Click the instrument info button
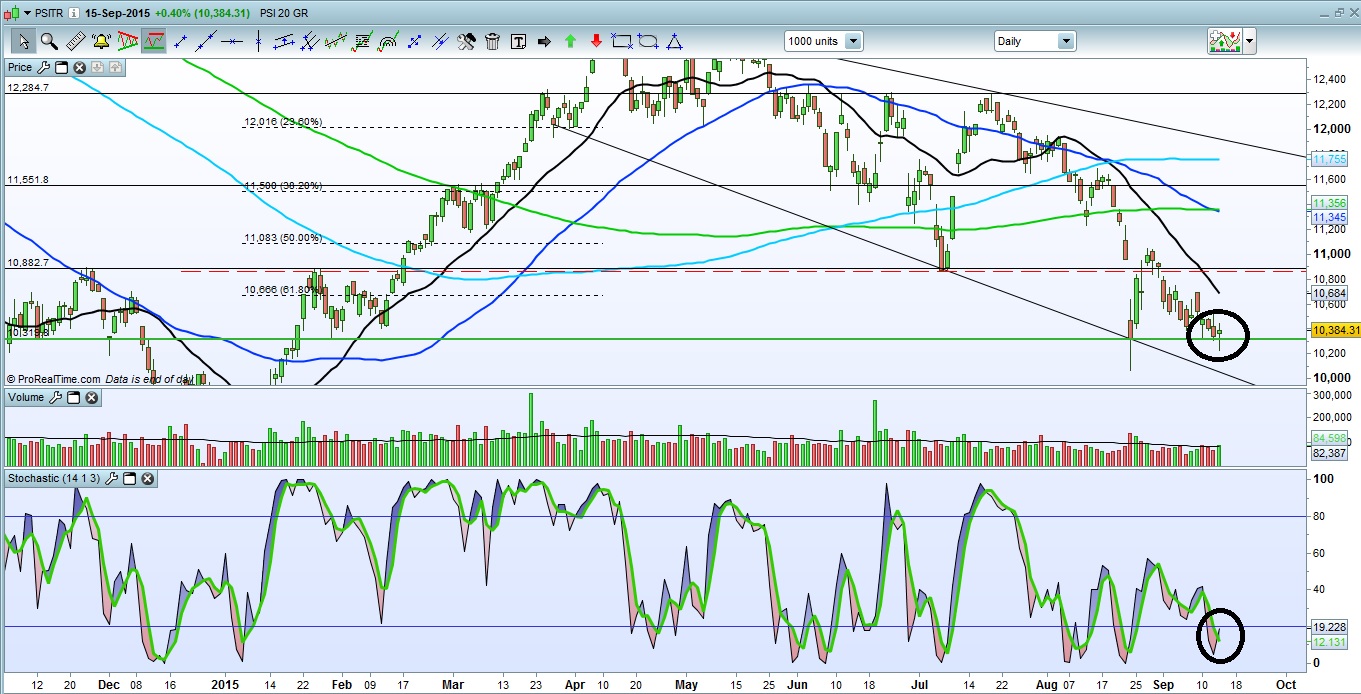Screen dimensions: 1361x694 tap(74, 13)
